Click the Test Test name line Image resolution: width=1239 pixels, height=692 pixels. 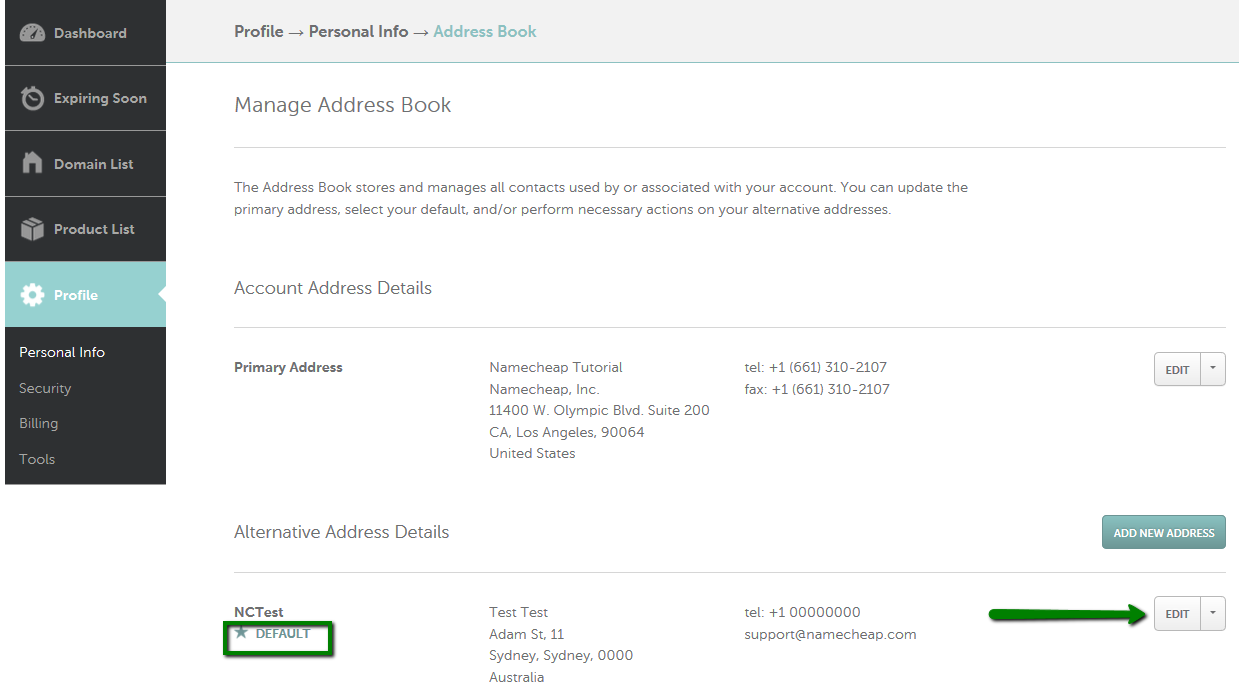click(x=519, y=612)
